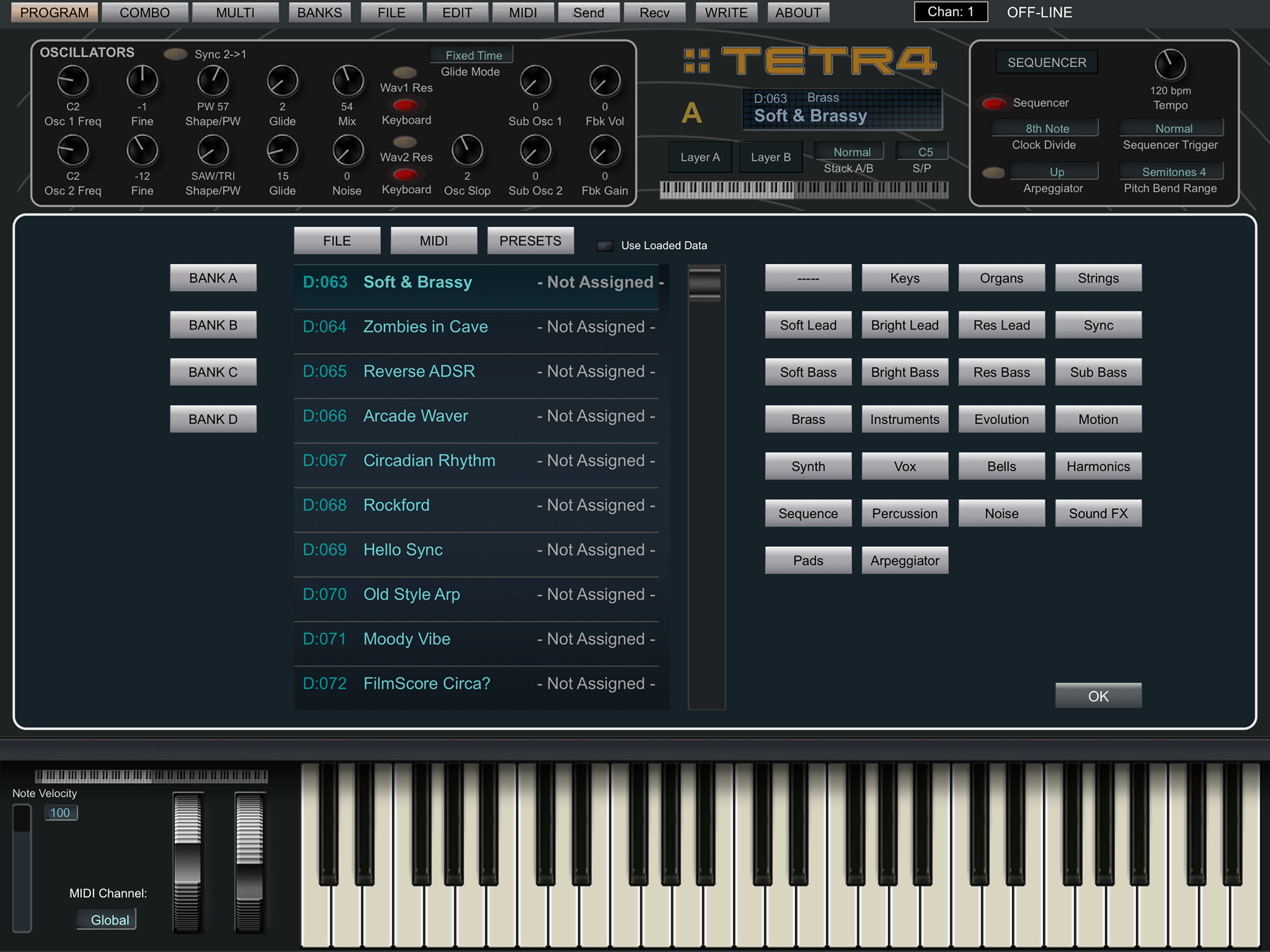Click the Osc 1 Shape/PW knob
Screen dimensions: 1270x952
tap(212, 81)
